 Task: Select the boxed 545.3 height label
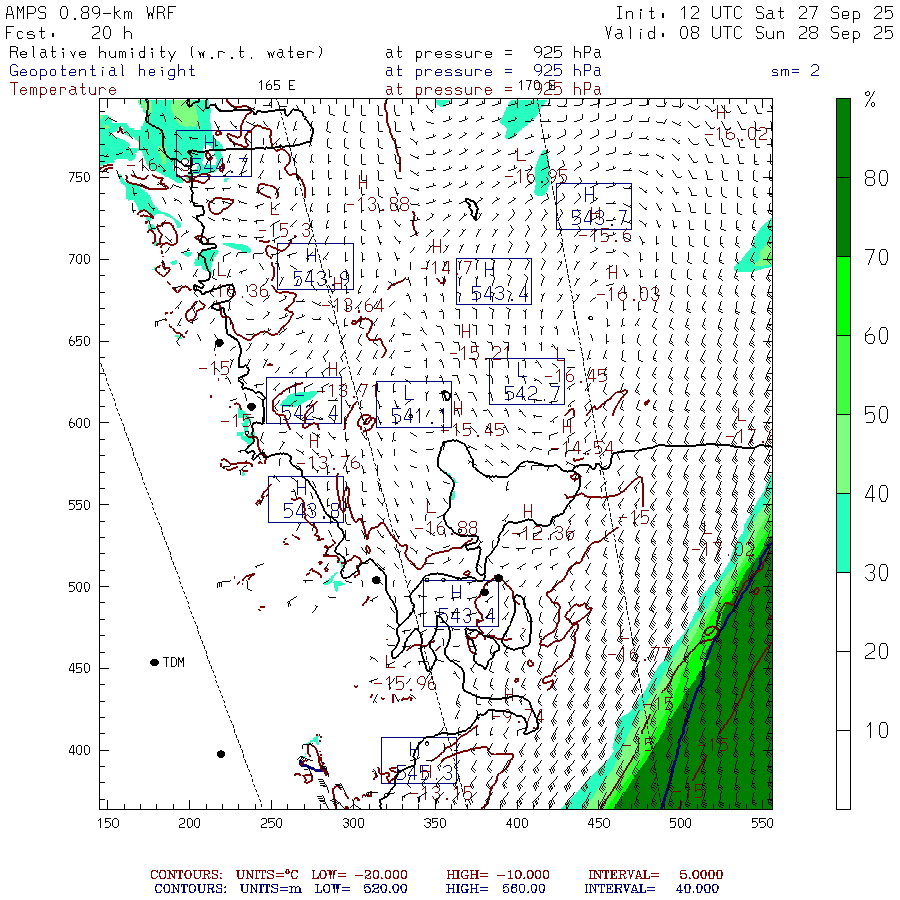[x=419, y=760]
